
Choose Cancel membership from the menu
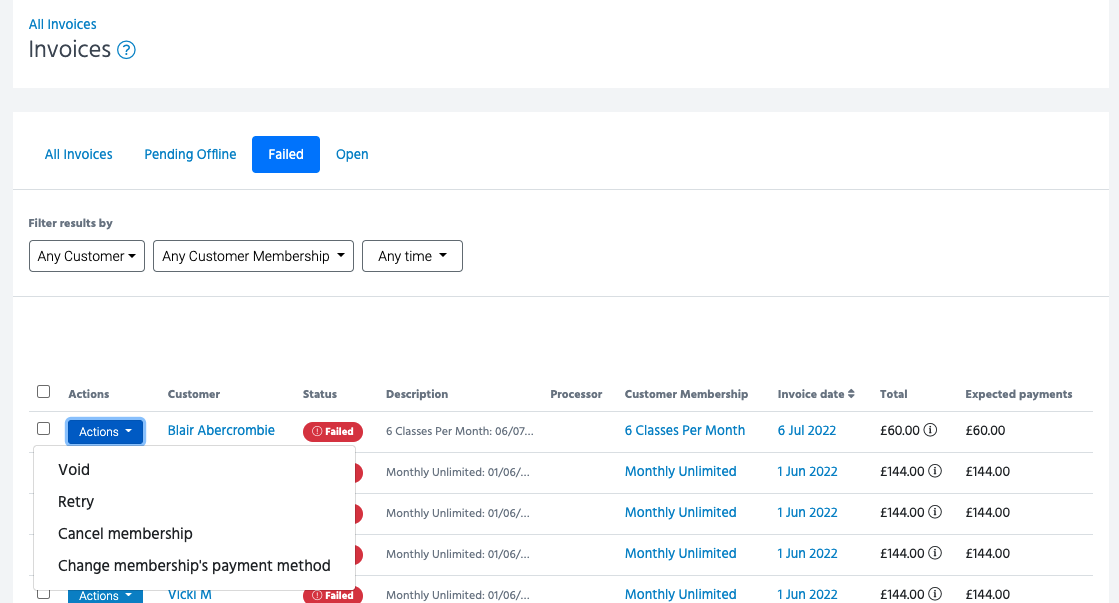coord(125,534)
